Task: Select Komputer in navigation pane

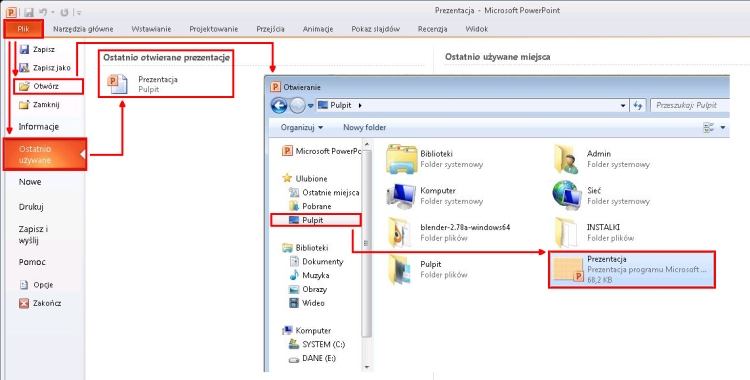Action: click(307, 331)
